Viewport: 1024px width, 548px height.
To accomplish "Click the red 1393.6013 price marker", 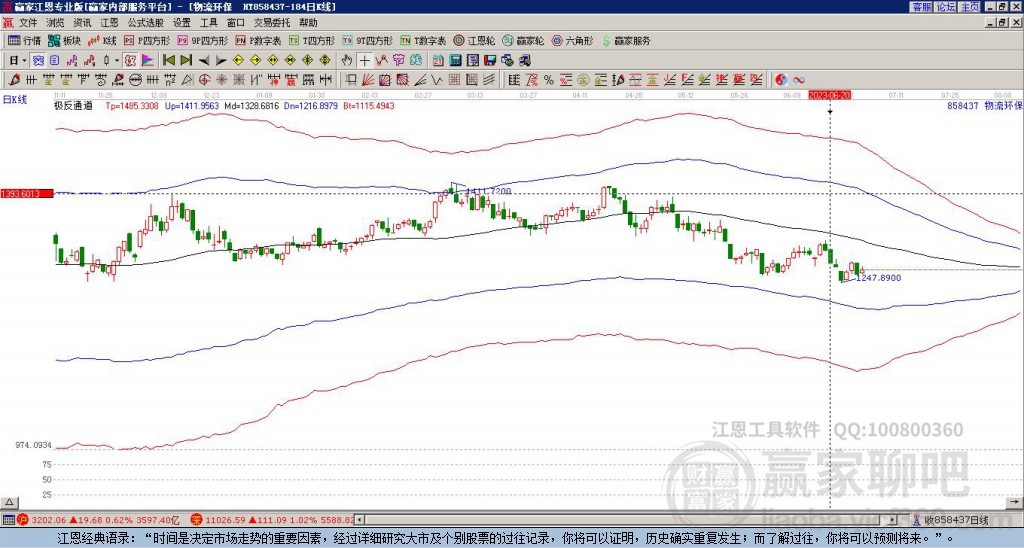I will coord(27,193).
